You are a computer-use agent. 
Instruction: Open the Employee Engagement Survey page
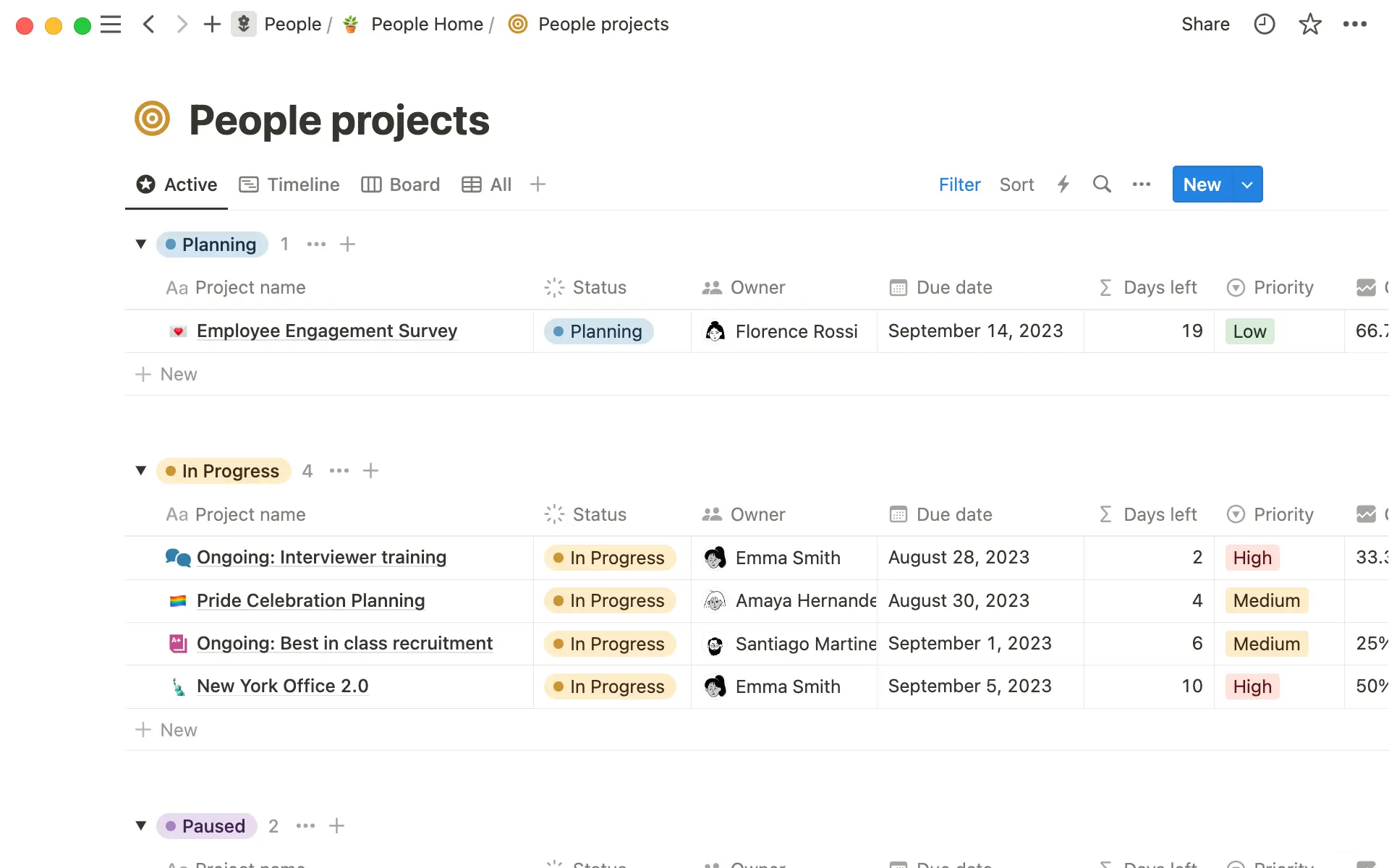[327, 331]
